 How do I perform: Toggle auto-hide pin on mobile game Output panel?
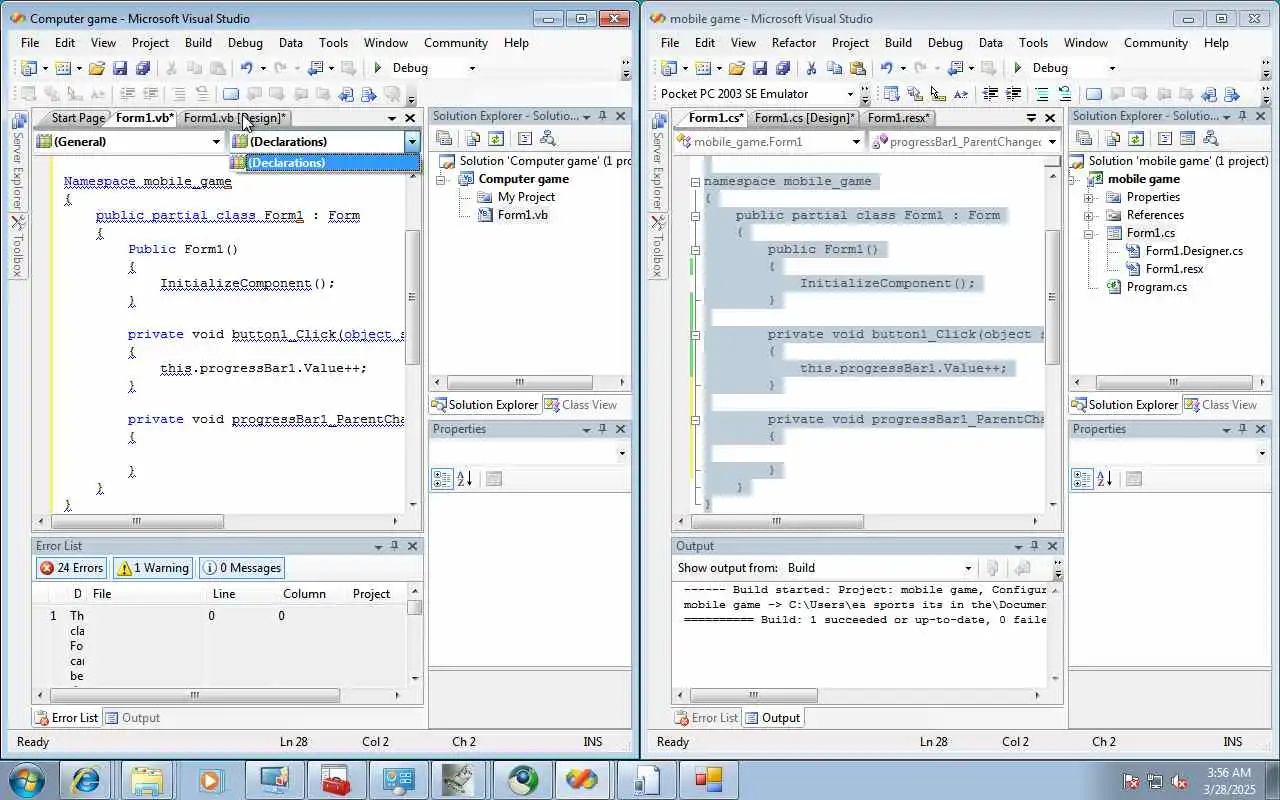tap(1034, 546)
